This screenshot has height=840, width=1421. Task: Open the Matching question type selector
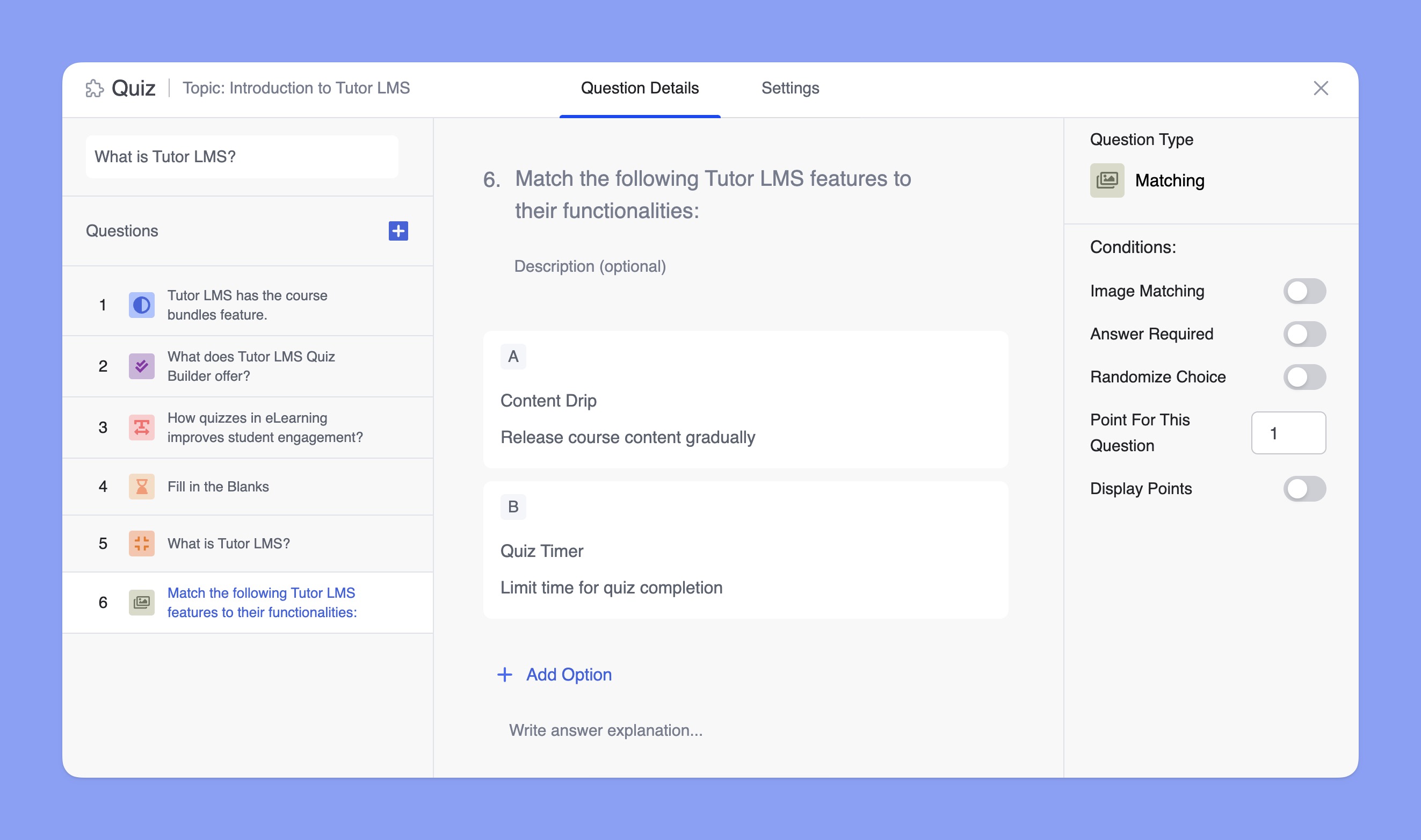pos(1147,180)
